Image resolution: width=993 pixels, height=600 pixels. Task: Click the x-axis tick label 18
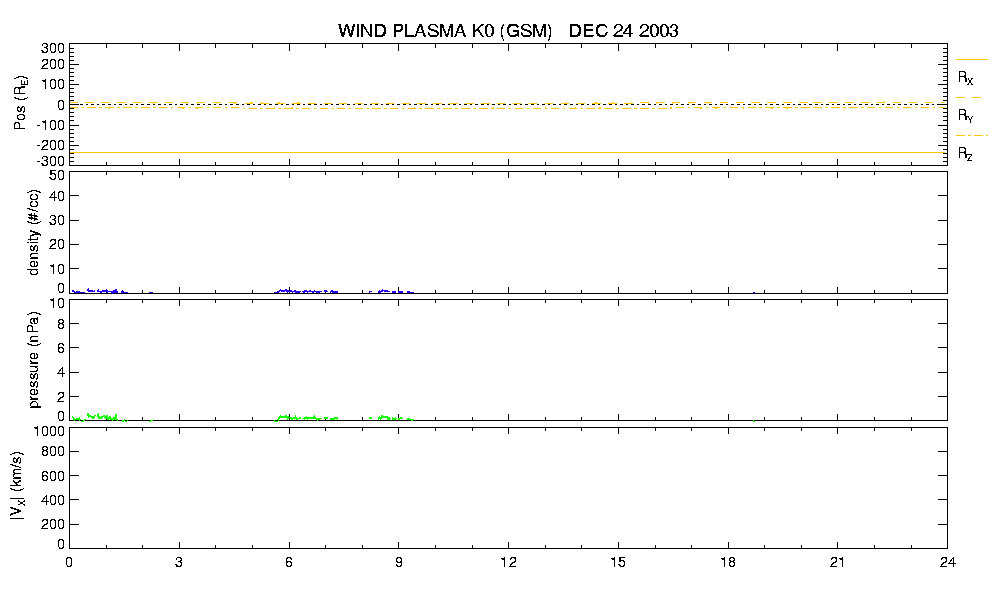point(728,562)
